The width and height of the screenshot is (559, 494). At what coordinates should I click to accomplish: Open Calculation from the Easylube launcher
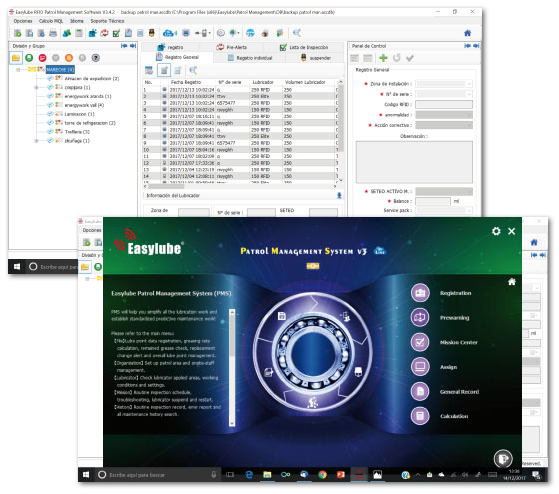(420, 416)
